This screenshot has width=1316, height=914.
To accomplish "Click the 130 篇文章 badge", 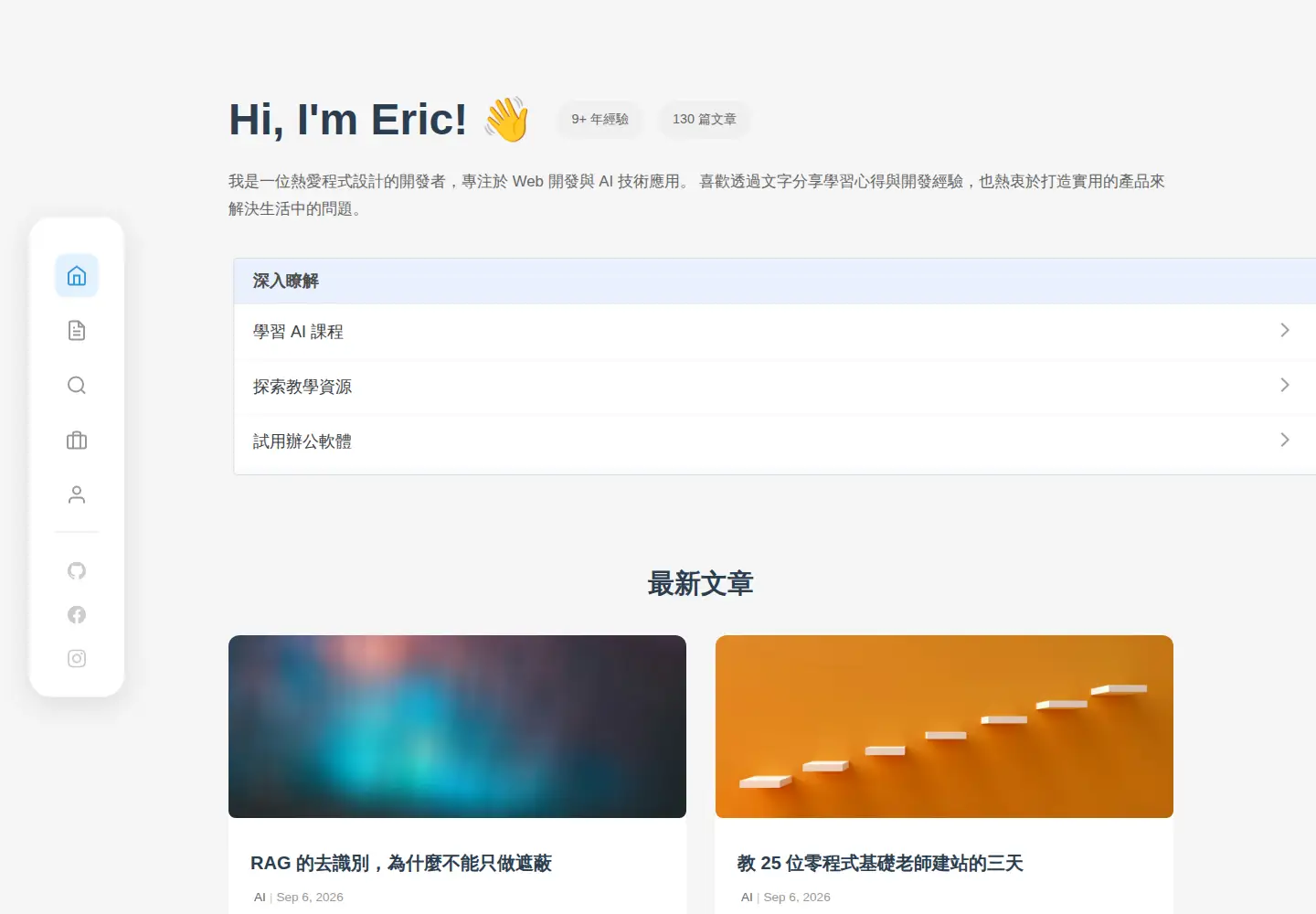I will coord(705,120).
